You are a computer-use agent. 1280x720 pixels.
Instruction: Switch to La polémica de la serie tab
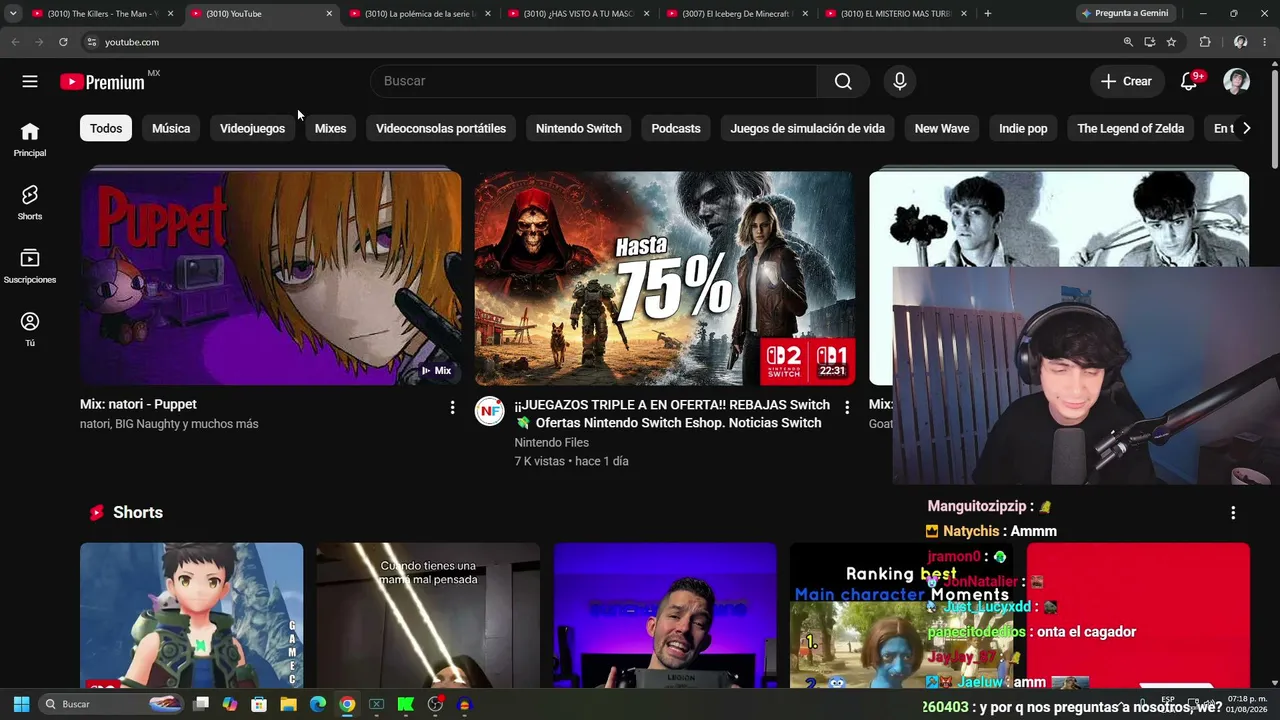click(x=421, y=14)
